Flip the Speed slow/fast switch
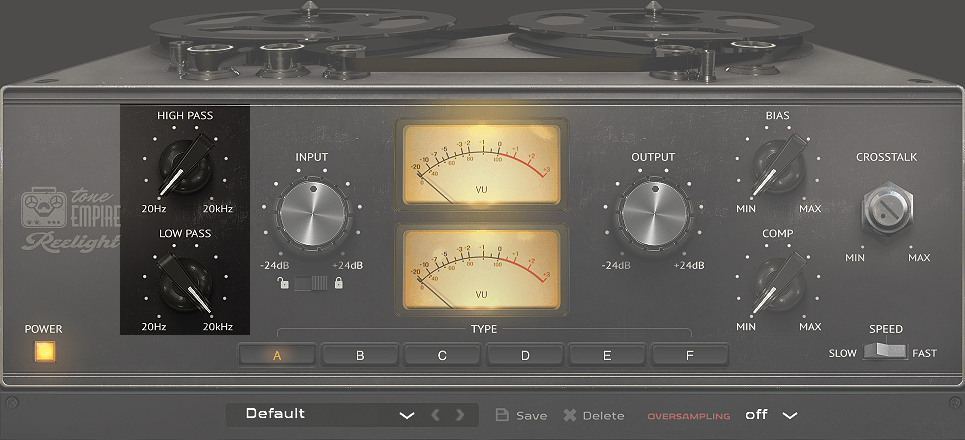The image size is (965, 440). (885, 352)
